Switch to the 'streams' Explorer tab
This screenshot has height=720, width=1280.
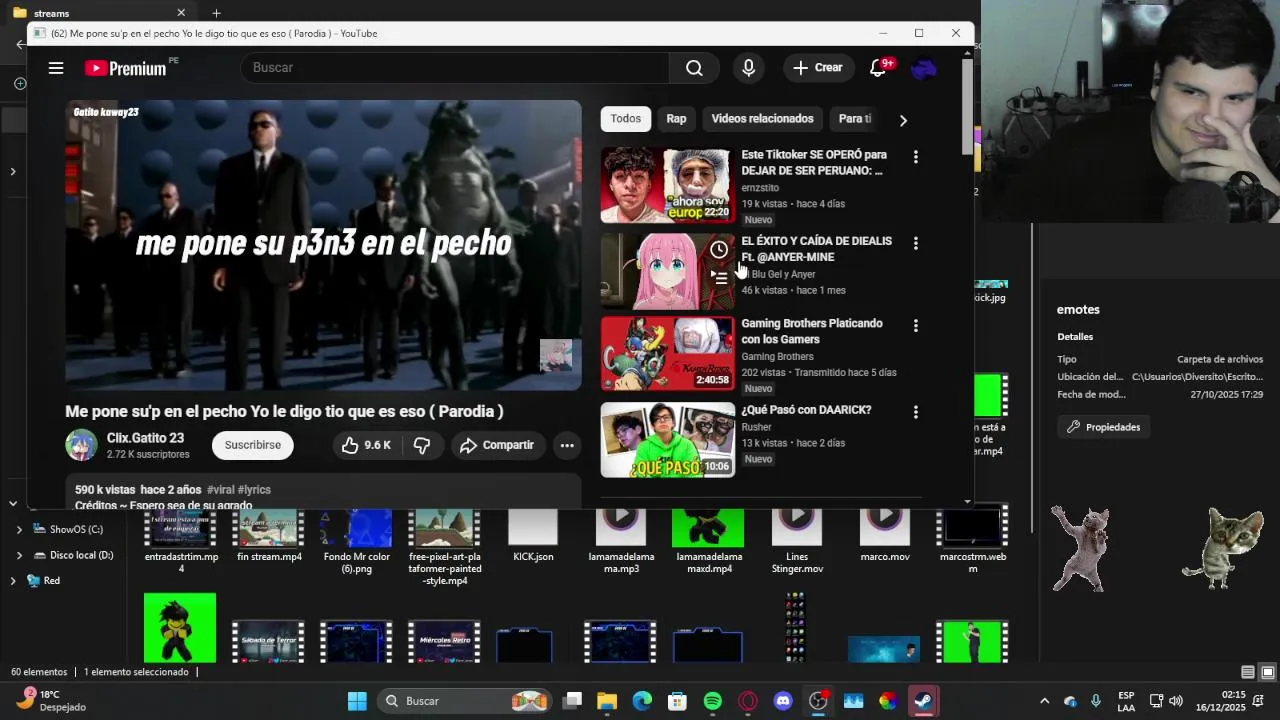(x=100, y=13)
